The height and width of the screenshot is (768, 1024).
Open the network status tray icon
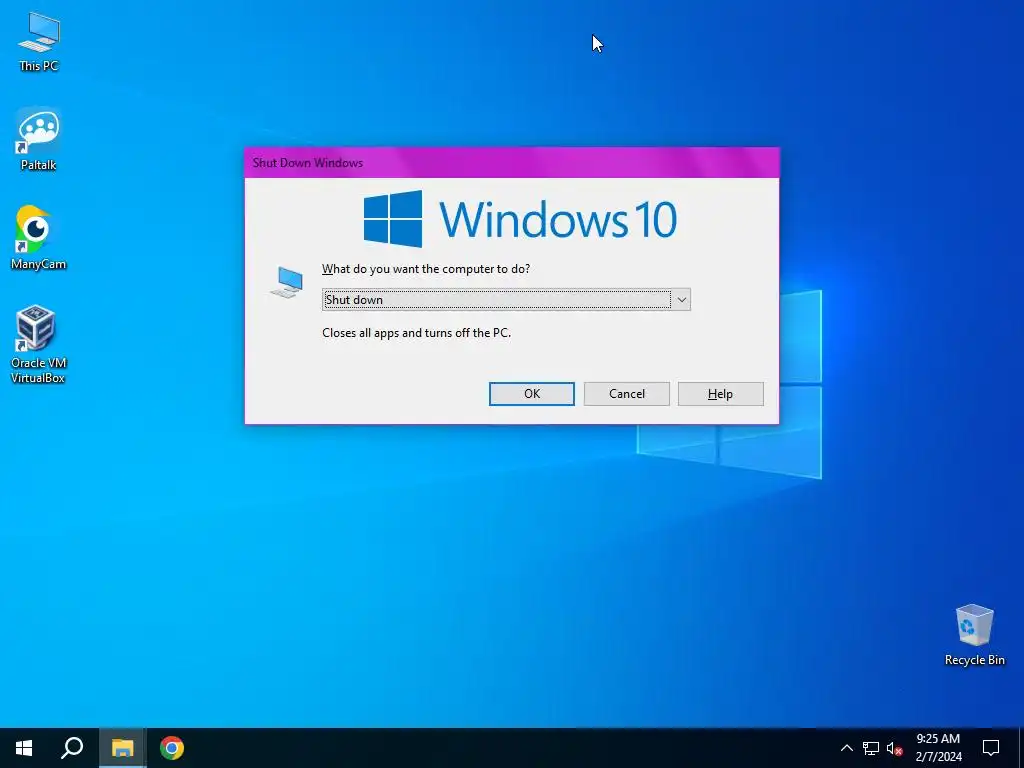(x=871, y=748)
